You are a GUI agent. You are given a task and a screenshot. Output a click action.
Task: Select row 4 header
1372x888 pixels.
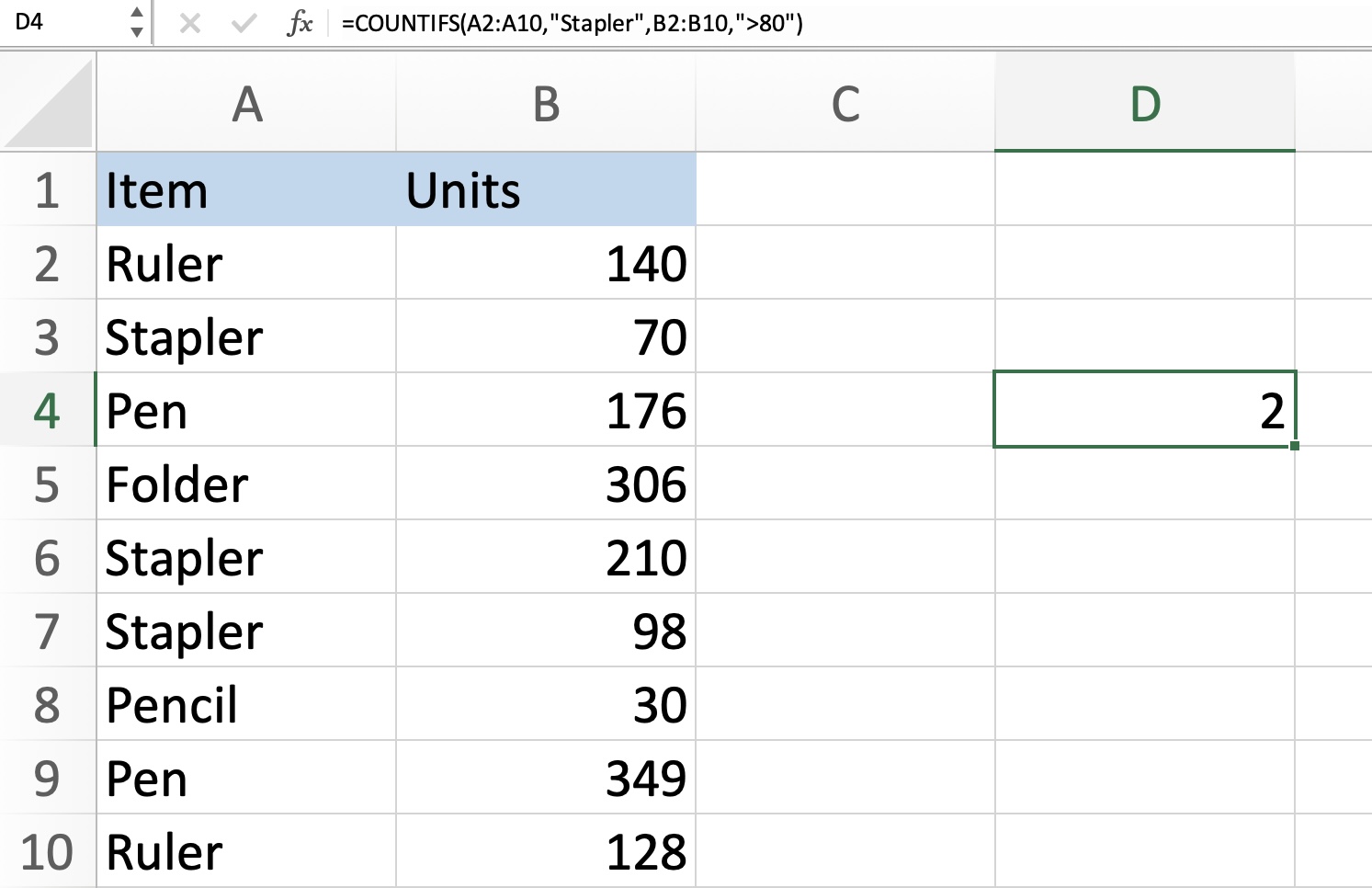pyautogui.click(x=48, y=410)
